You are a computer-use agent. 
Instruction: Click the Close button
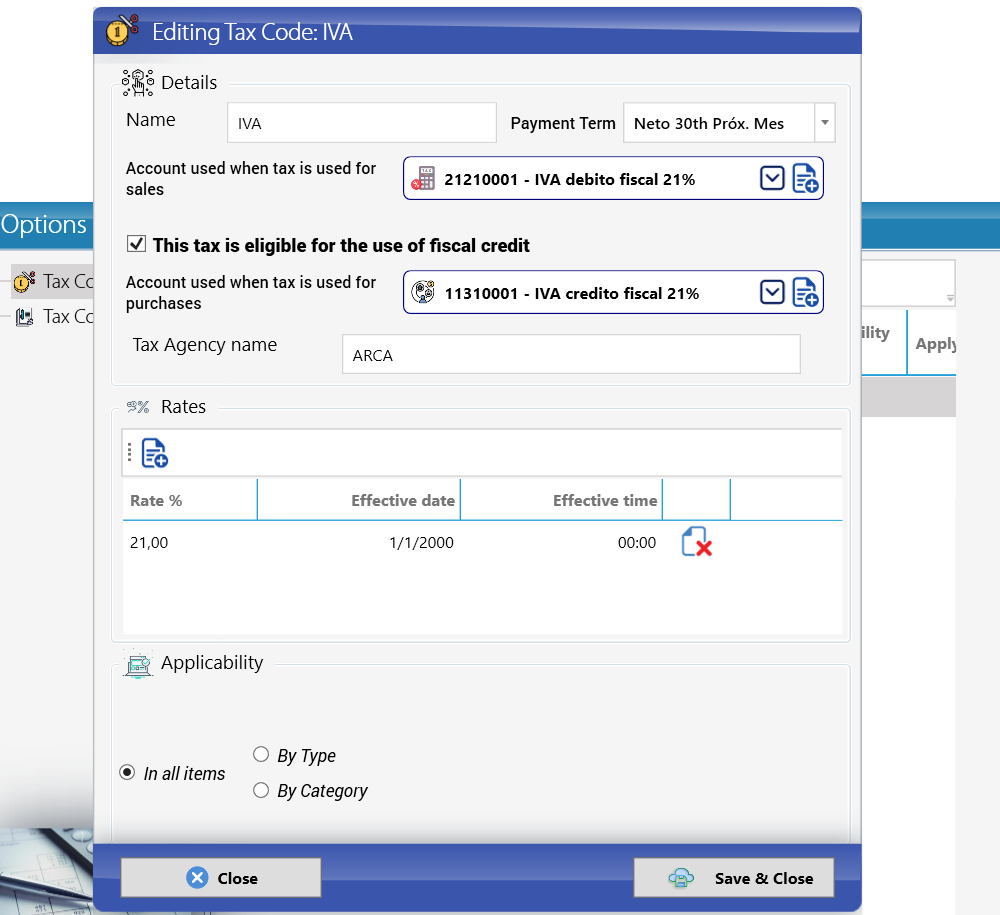[x=221, y=878]
